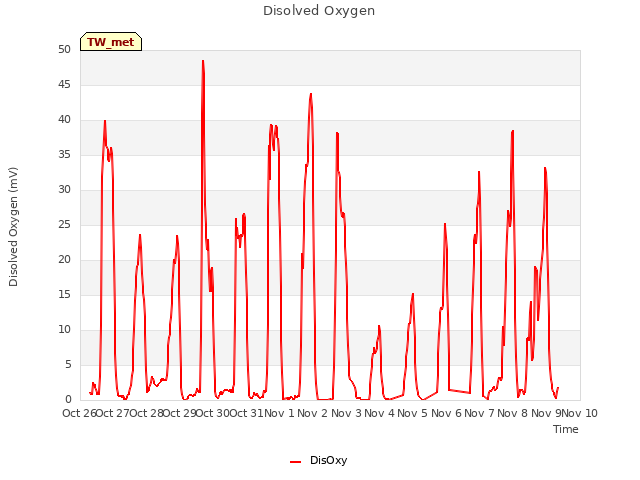
Task: Click the Nov 1 peak reaching about 44
Action: (x=311, y=94)
